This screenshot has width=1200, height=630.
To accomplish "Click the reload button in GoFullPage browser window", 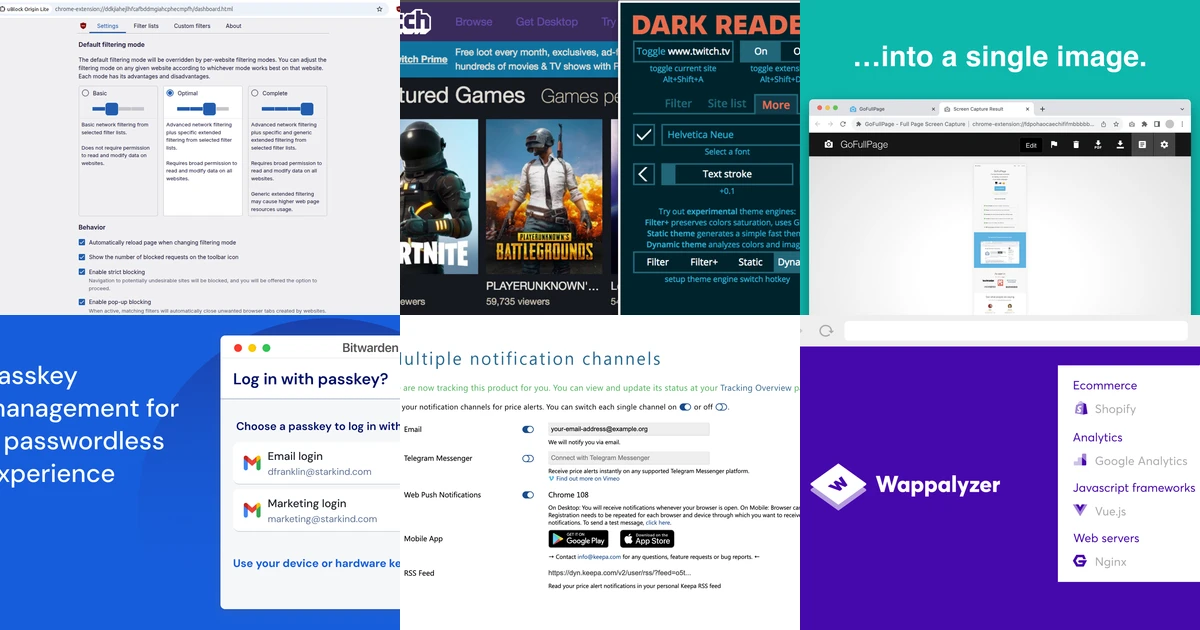I will [843, 124].
